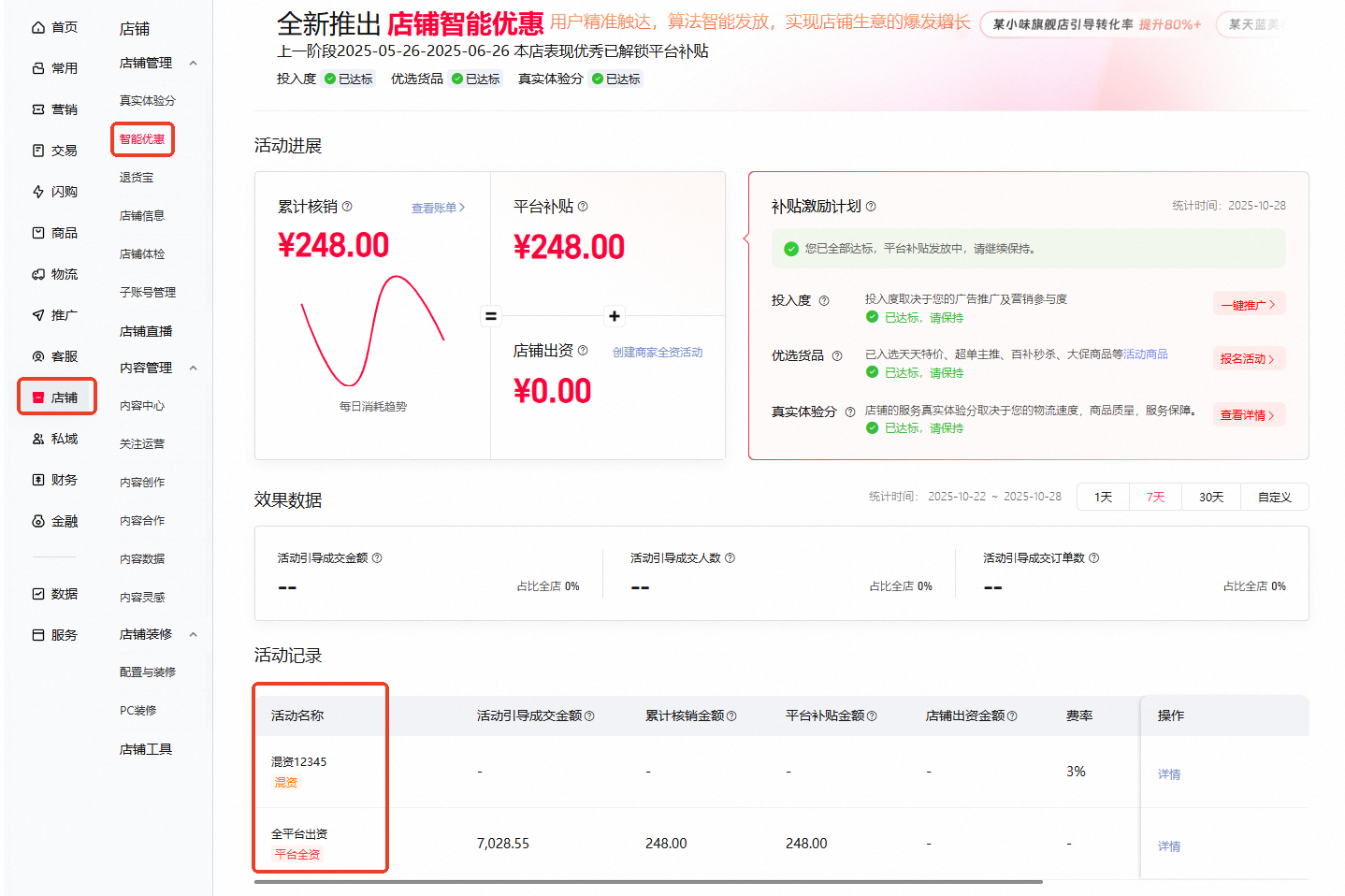Open 内容中心 submenu item
Image resolution: width=1345 pixels, height=896 pixels.
(142, 406)
